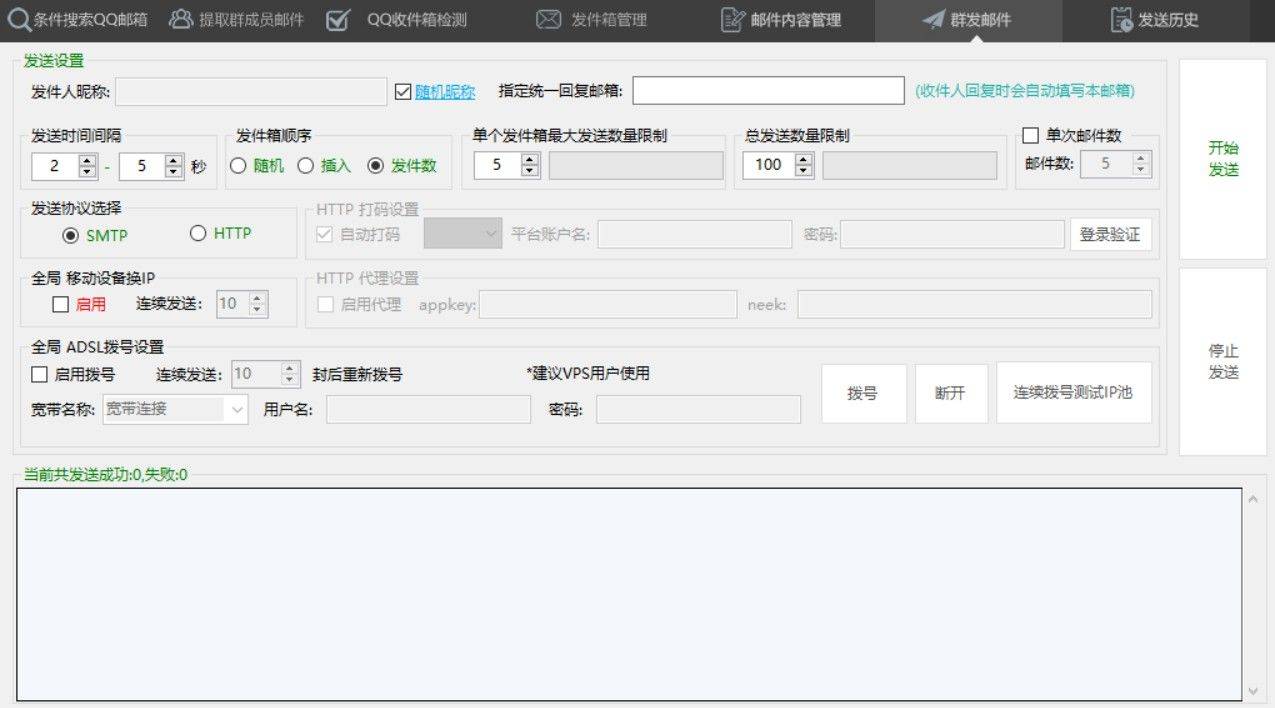Screen dimensions: 1275x708
Task: Open the 宽带名称 dropdown list
Action: pos(238,409)
